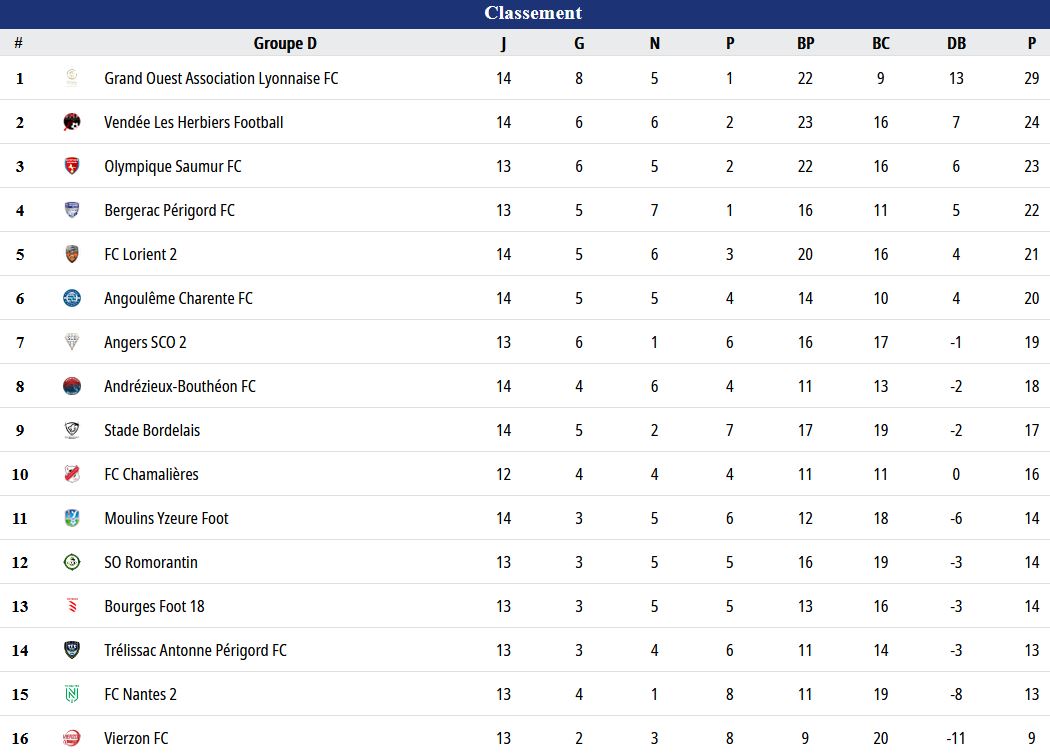The height and width of the screenshot is (754, 1050).
Task: Click the Stade Bordelais crest
Action: pos(72,430)
